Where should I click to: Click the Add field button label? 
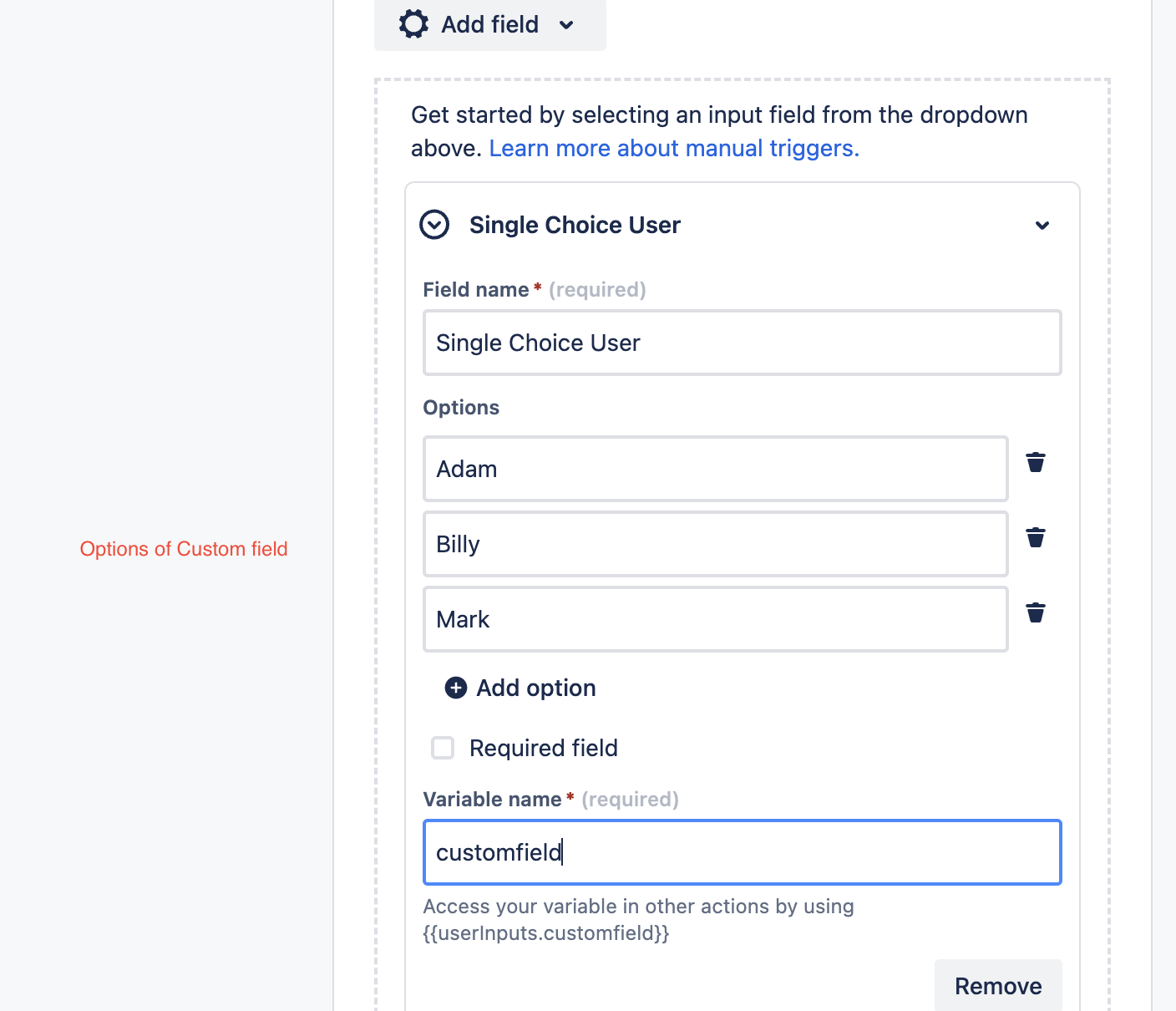pyautogui.click(x=489, y=24)
